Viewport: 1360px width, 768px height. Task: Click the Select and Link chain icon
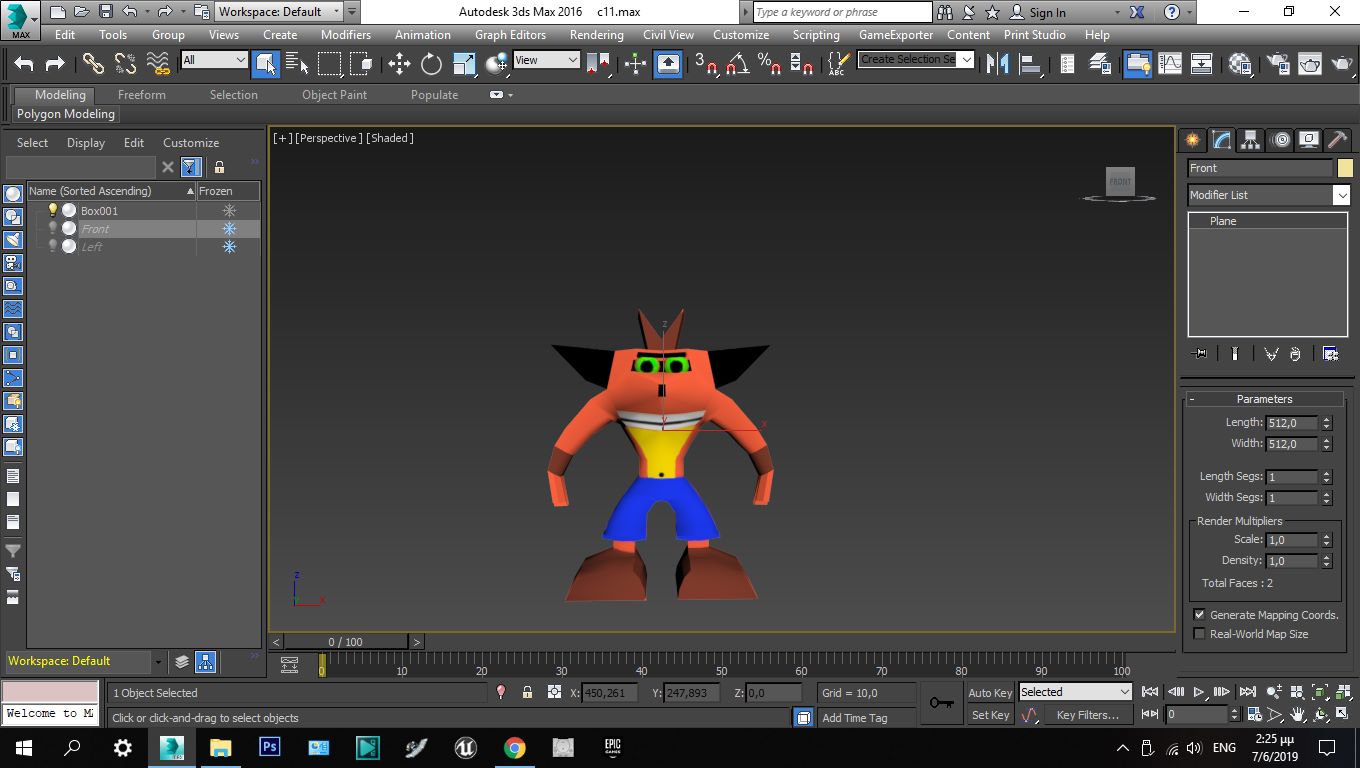click(93, 64)
